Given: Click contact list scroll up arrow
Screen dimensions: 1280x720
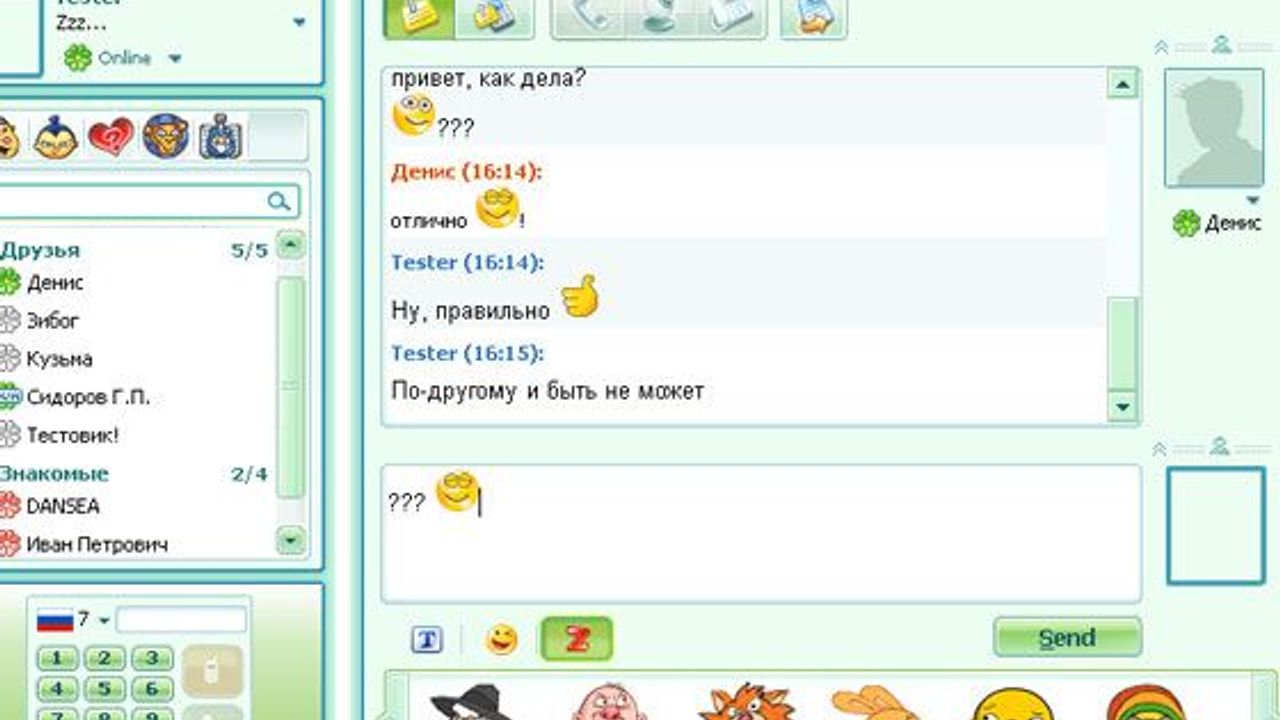Looking at the screenshot, I should click(291, 245).
